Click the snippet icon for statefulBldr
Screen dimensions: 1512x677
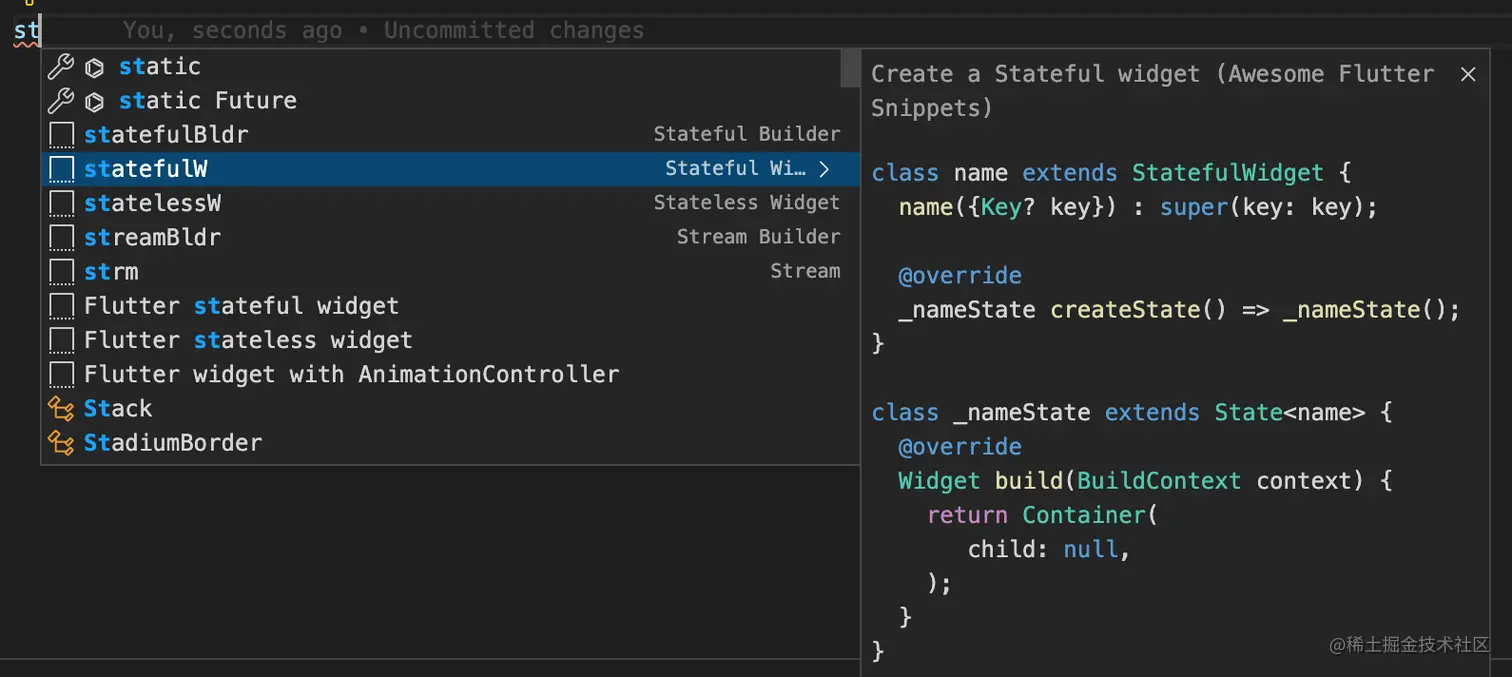(x=62, y=135)
